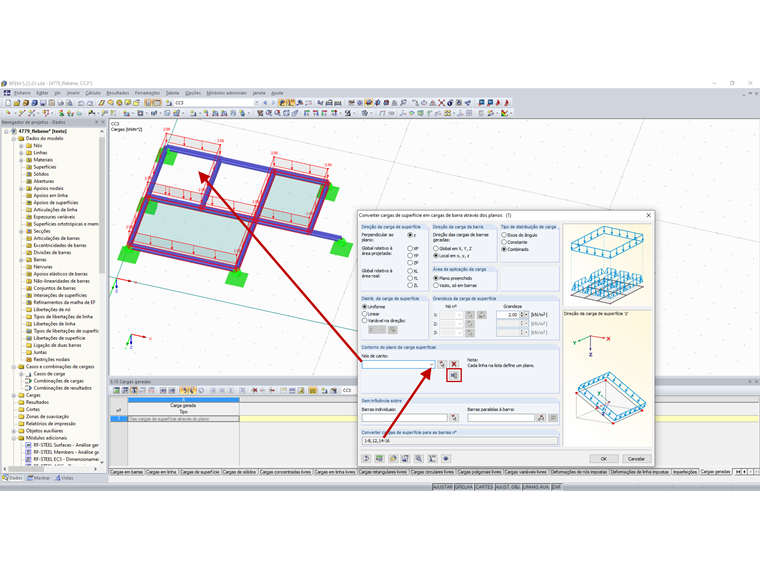Click the units and decimals icon in dialog
This screenshot has height=570, width=760.
click(x=380, y=459)
